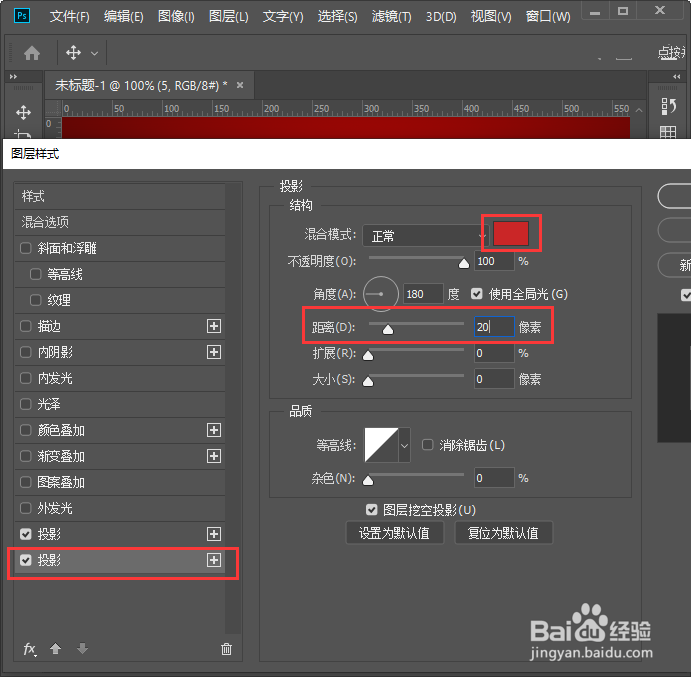Expand the 等高线 contour picker arrow
Image resolution: width=691 pixels, height=677 pixels.
[x=405, y=445]
